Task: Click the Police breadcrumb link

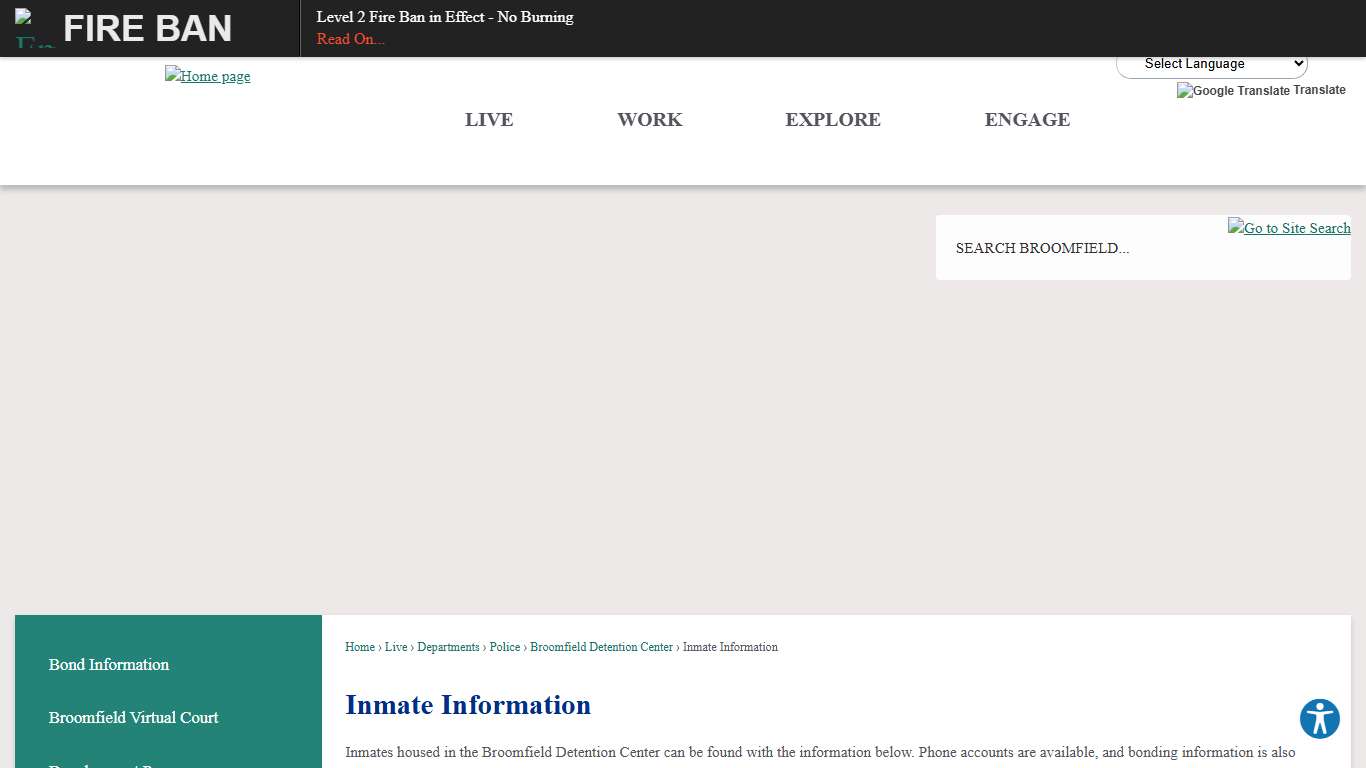Action: 505,647
